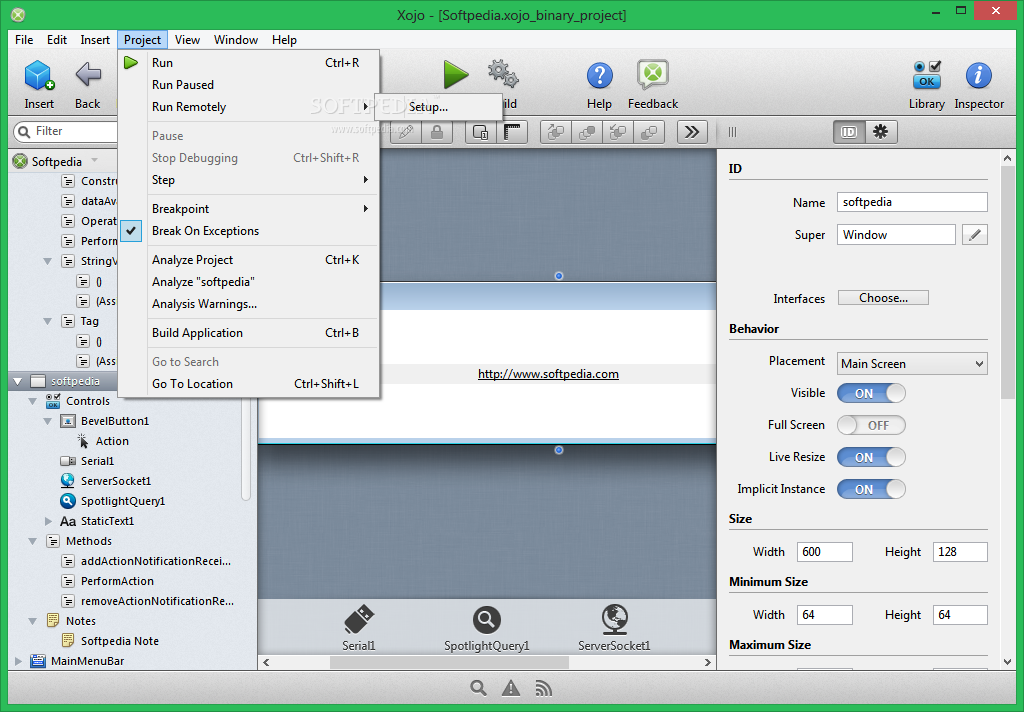Click the Name input field
Viewport: 1024px width, 712px height.
(912, 202)
